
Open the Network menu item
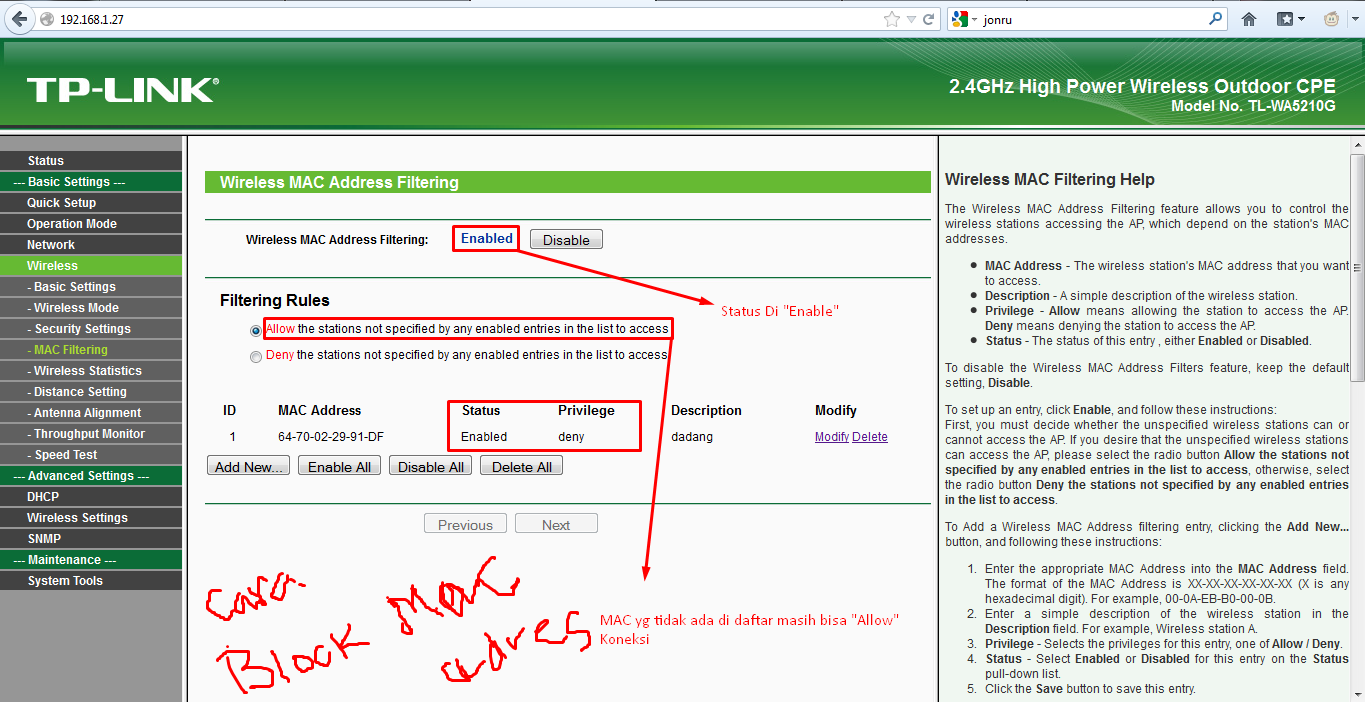91,245
